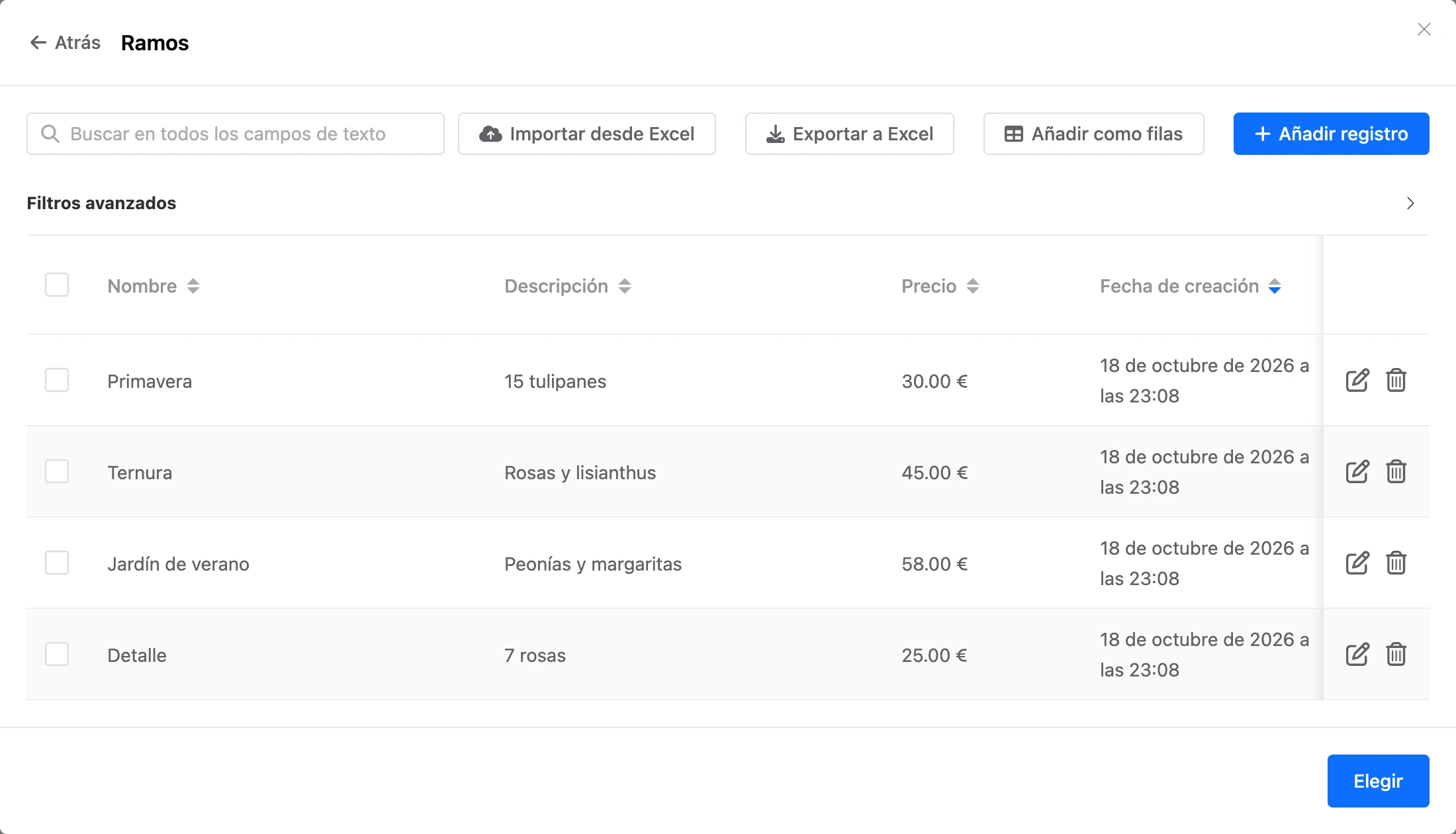Sort by Descripción column arrows
The width and height of the screenshot is (1456, 834).
(624, 286)
